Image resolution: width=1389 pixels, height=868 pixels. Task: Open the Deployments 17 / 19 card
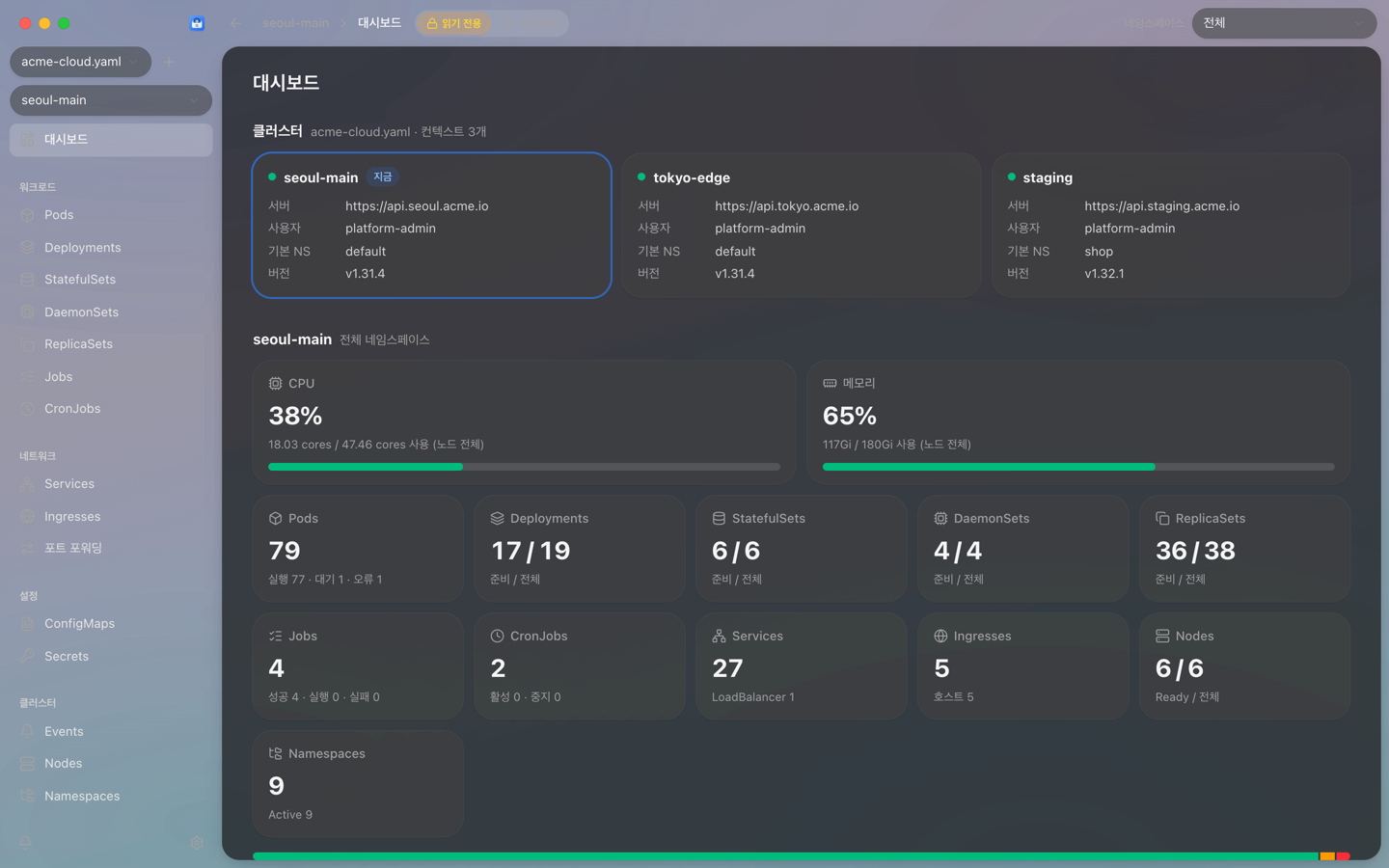(580, 549)
